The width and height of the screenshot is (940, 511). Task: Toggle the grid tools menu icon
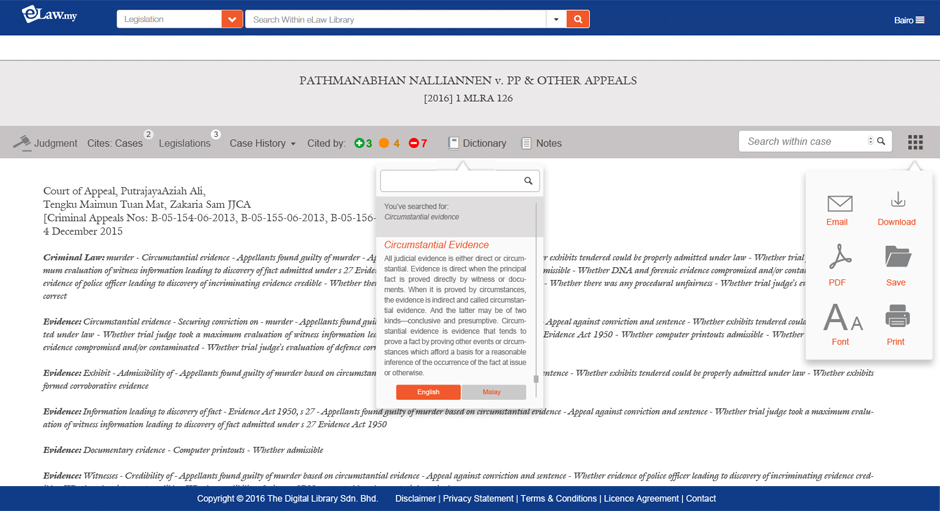pos(915,142)
